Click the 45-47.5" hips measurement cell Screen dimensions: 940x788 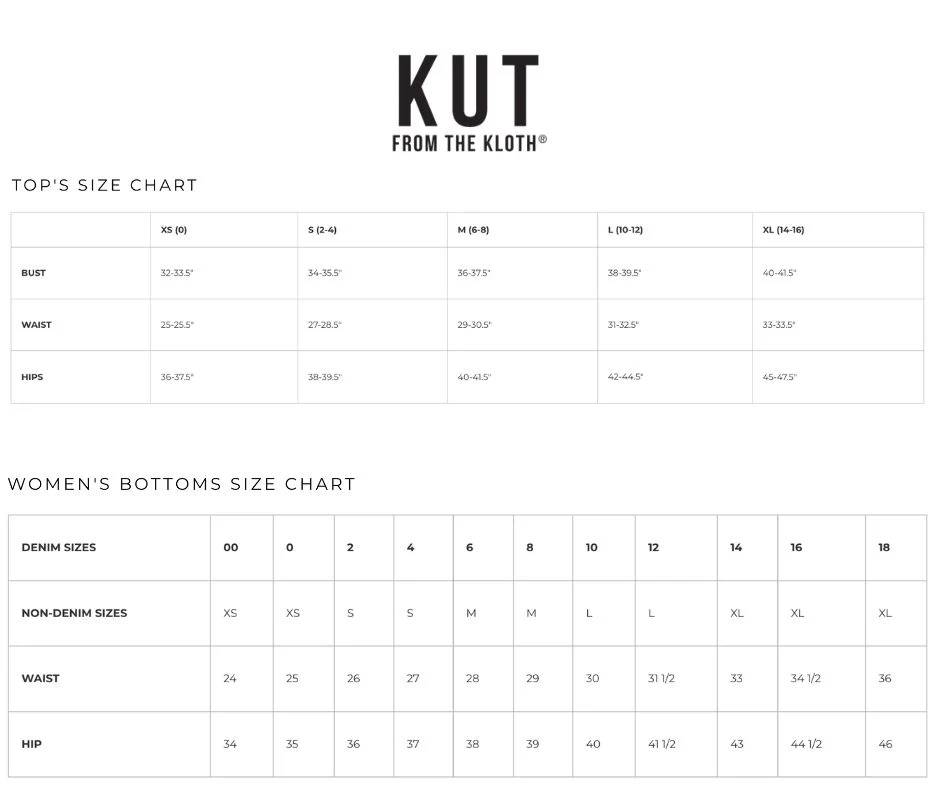pyautogui.click(x=780, y=377)
